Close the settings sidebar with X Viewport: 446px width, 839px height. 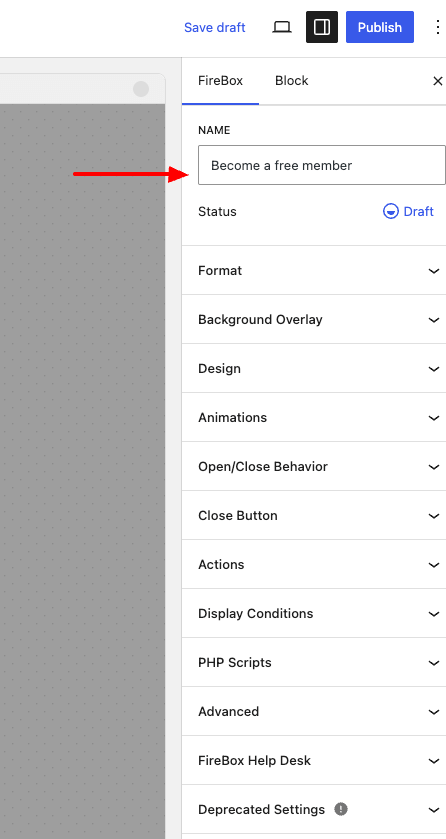(437, 81)
